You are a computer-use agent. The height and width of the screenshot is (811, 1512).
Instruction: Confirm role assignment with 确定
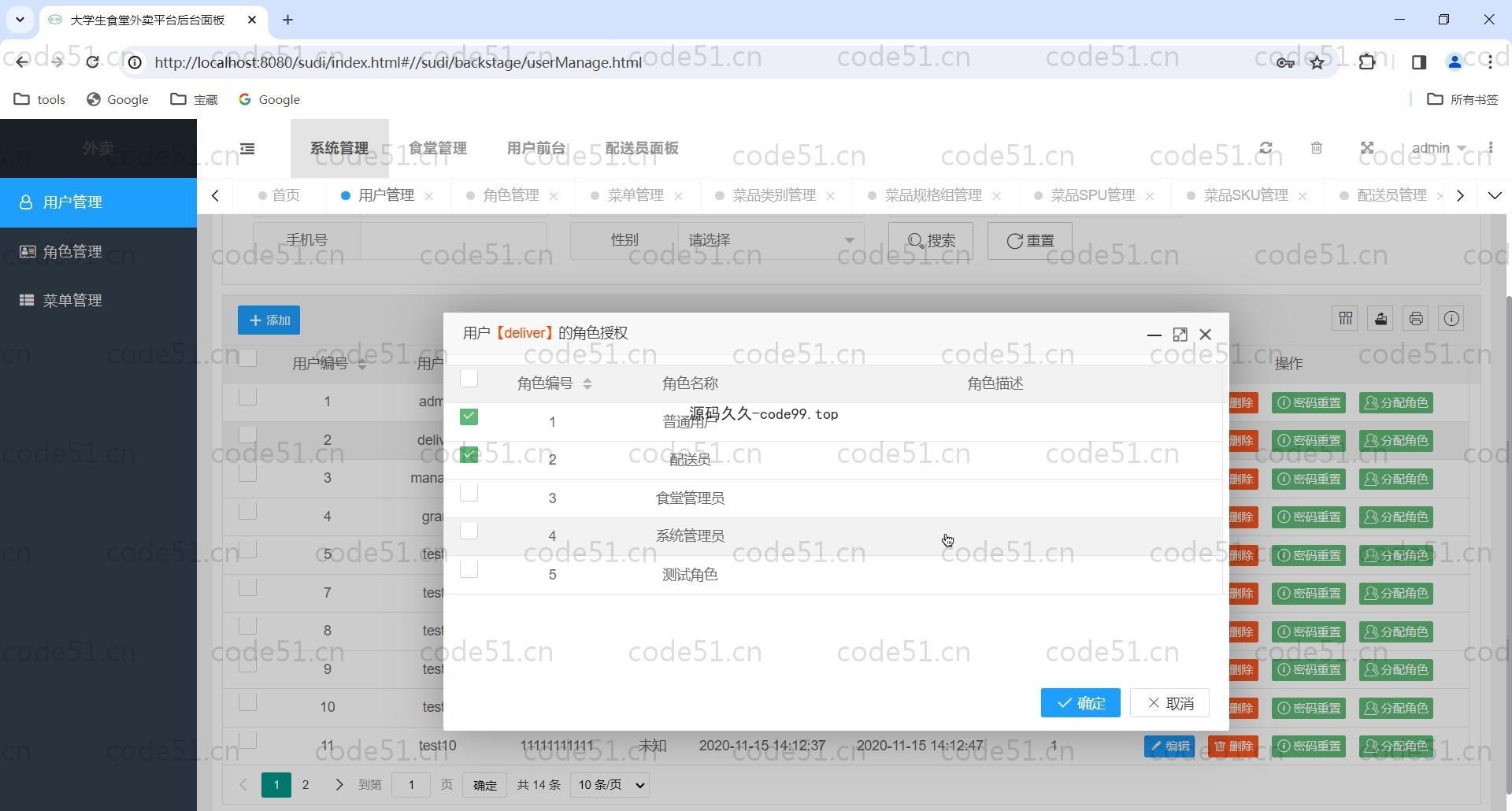pos(1080,703)
